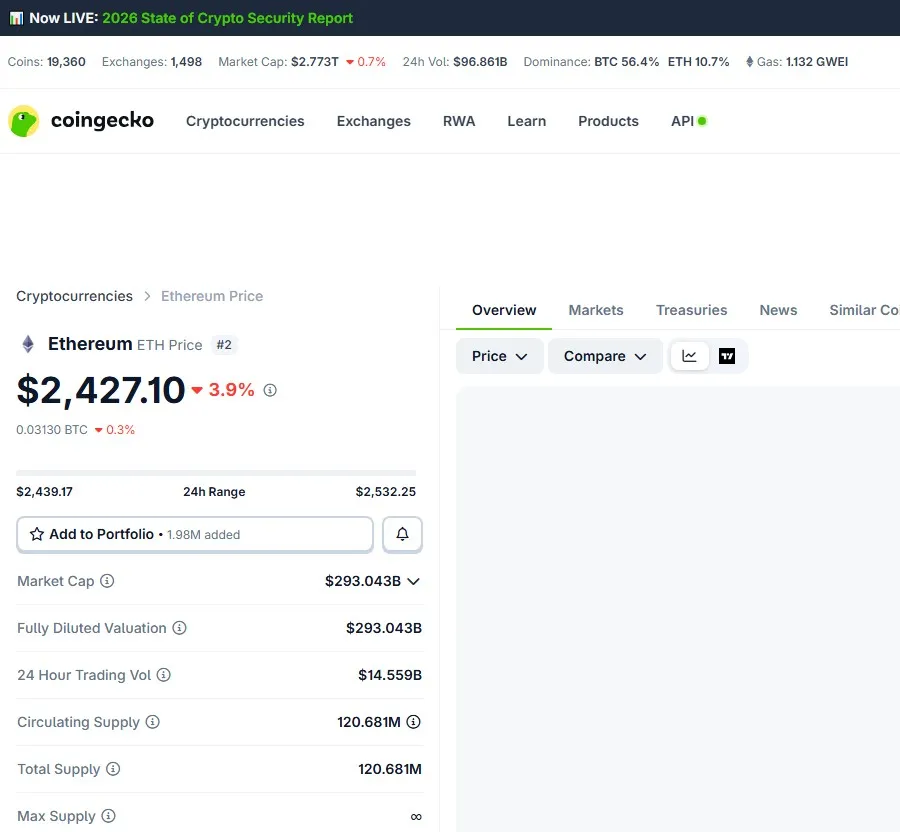Switch to the TradingView chart view

[727, 356]
